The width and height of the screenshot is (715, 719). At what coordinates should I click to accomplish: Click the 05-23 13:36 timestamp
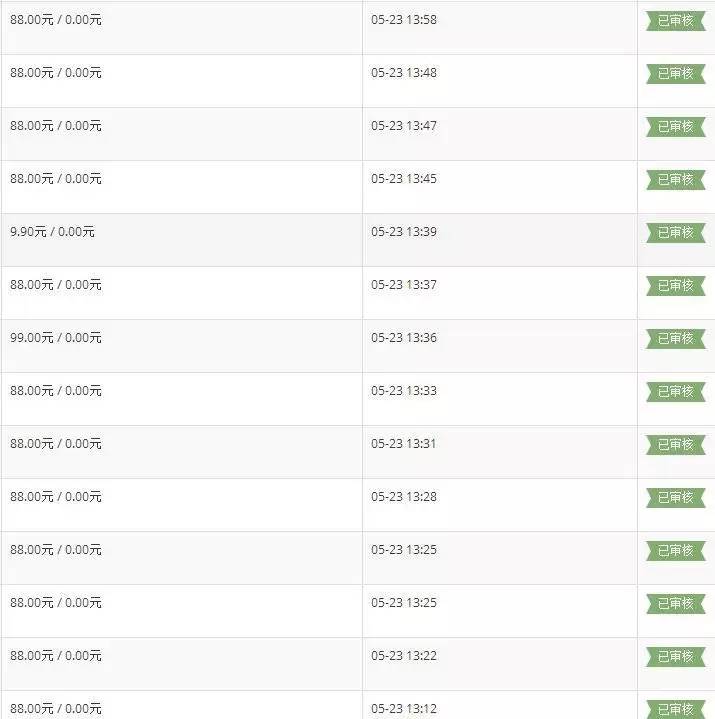pos(404,338)
